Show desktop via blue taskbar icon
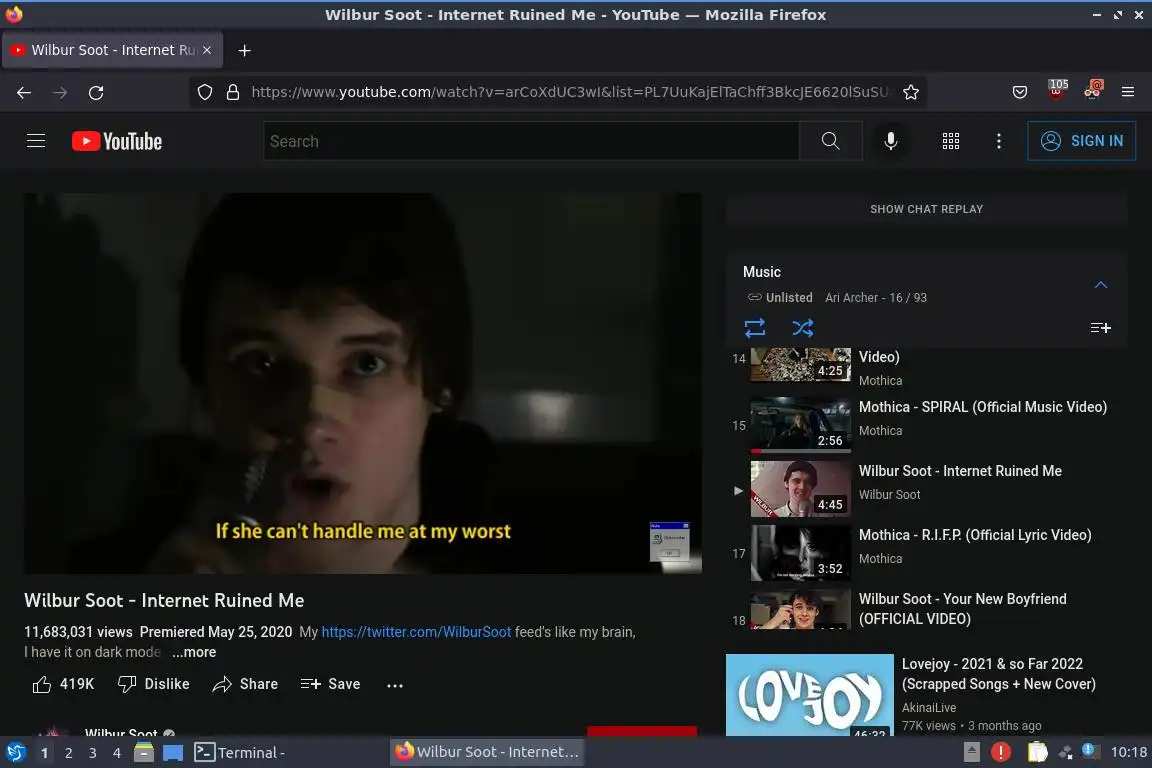Screen dimensions: 1152x768 click(x=173, y=753)
